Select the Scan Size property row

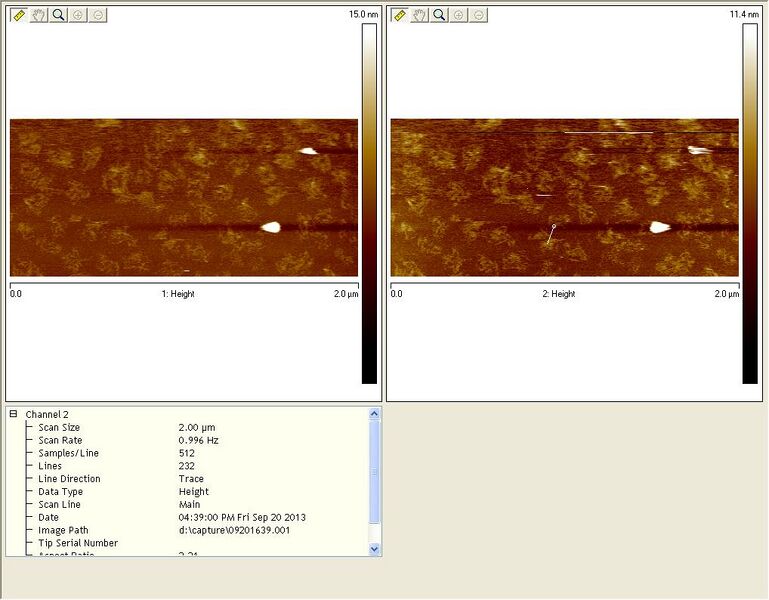(x=59, y=427)
